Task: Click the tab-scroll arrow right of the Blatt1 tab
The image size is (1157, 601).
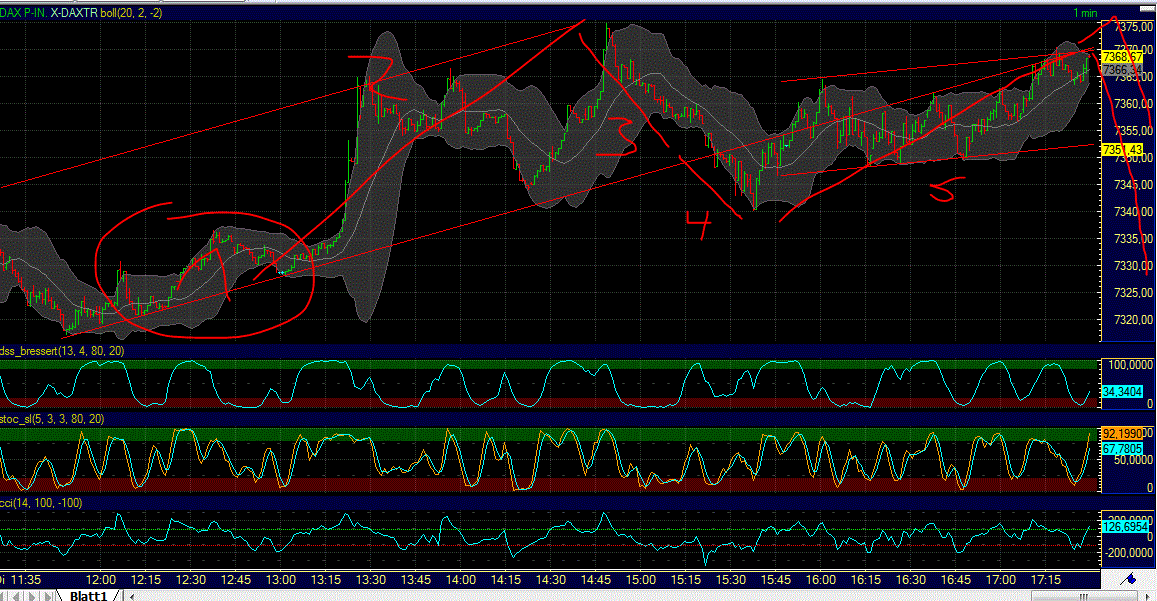Action: click(131, 595)
